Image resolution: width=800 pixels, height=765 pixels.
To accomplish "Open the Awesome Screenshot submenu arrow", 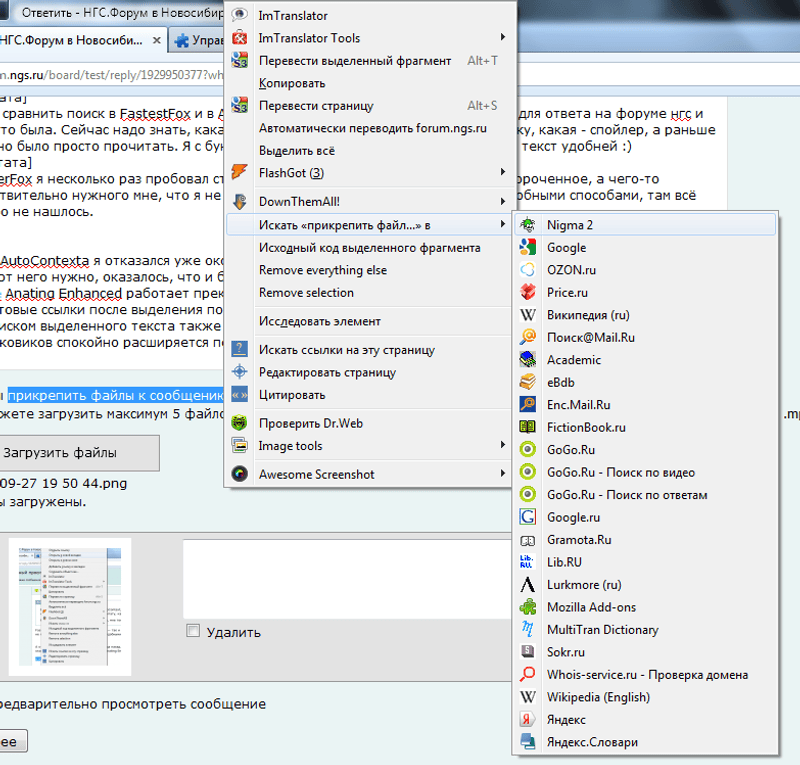I will click(x=502, y=474).
